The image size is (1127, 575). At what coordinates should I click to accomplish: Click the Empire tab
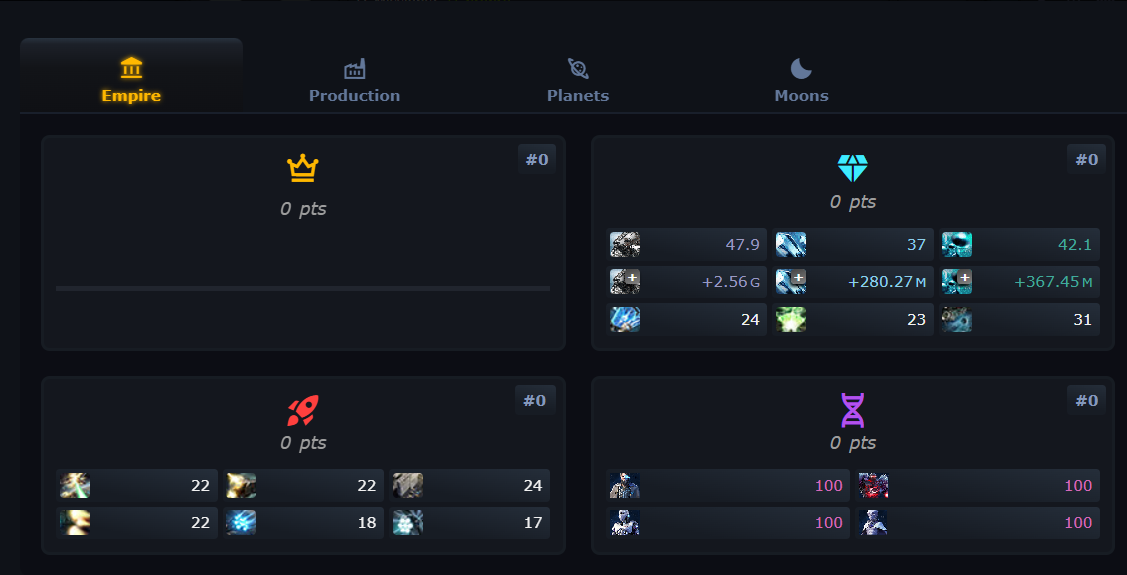[x=131, y=81]
